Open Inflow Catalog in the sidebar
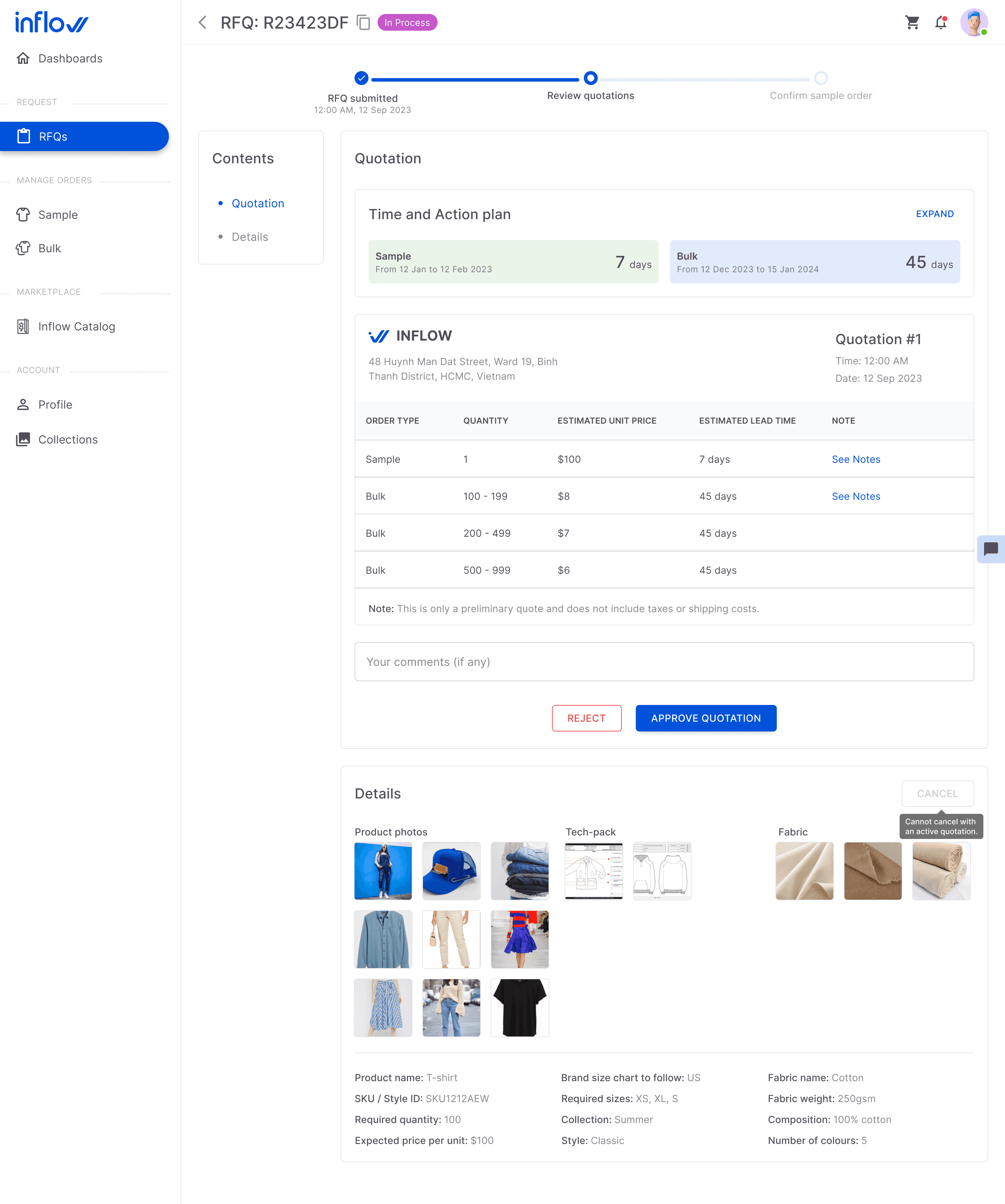 76,326
